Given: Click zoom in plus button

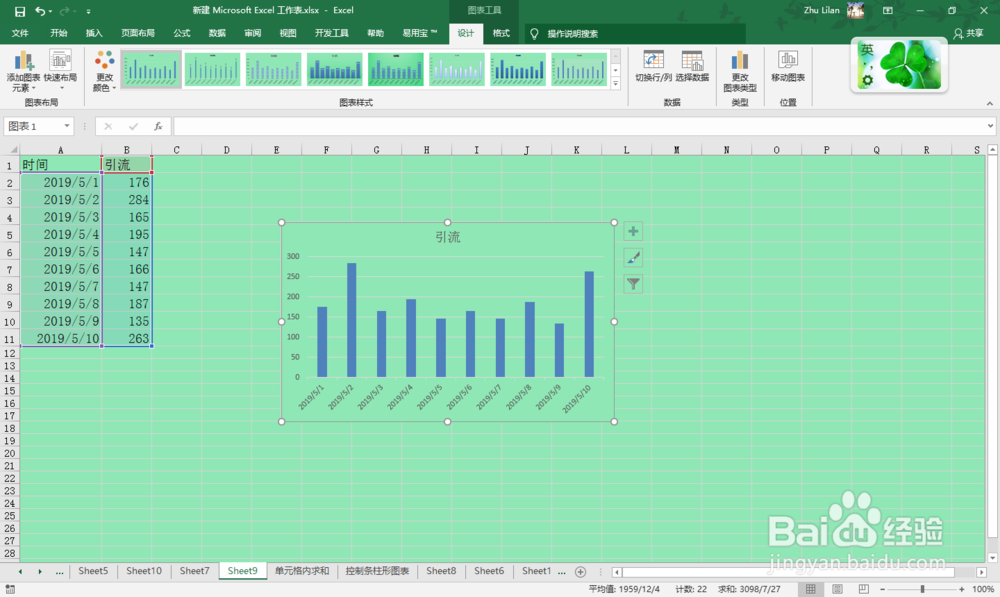Looking at the screenshot, I should click(962, 589).
